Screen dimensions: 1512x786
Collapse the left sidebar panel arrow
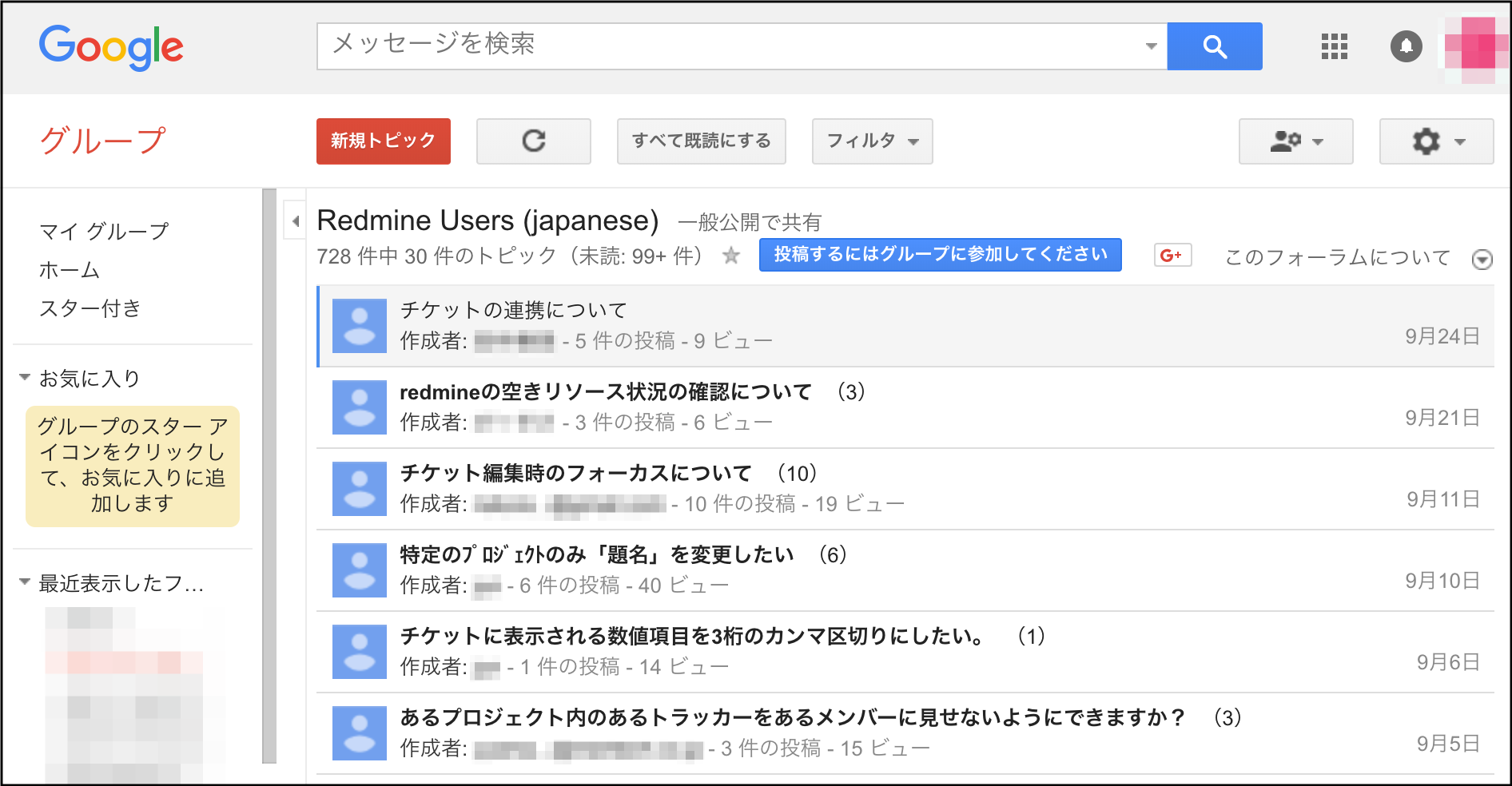click(295, 220)
